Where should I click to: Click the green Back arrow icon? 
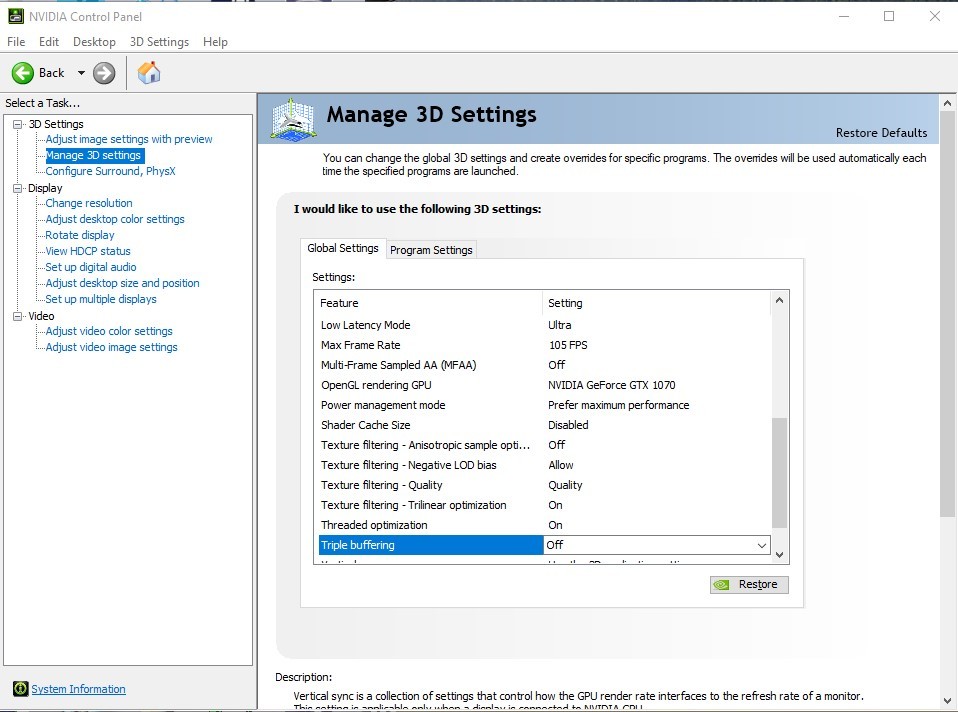[x=23, y=73]
